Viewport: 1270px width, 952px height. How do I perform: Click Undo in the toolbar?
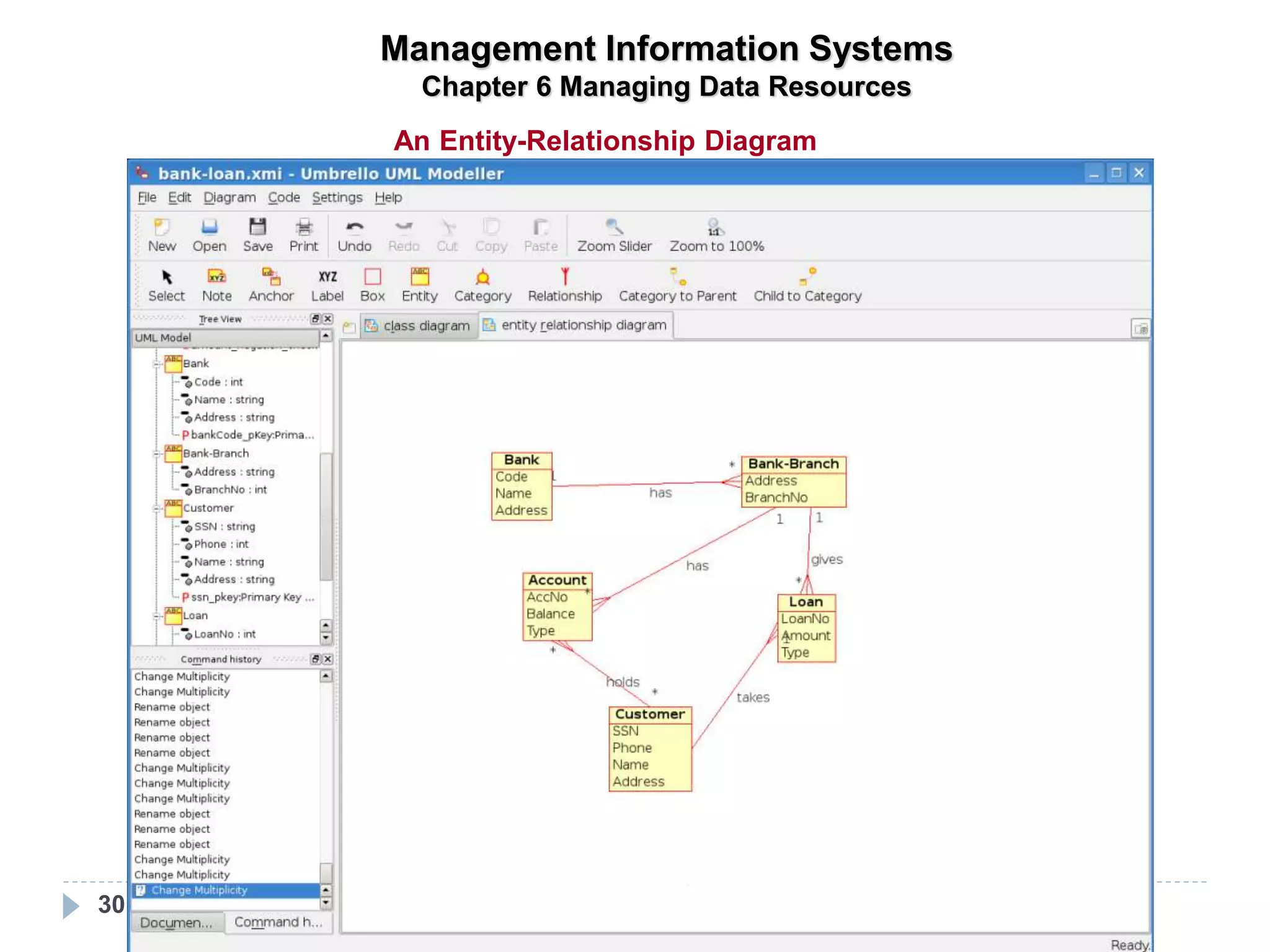(x=354, y=227)
